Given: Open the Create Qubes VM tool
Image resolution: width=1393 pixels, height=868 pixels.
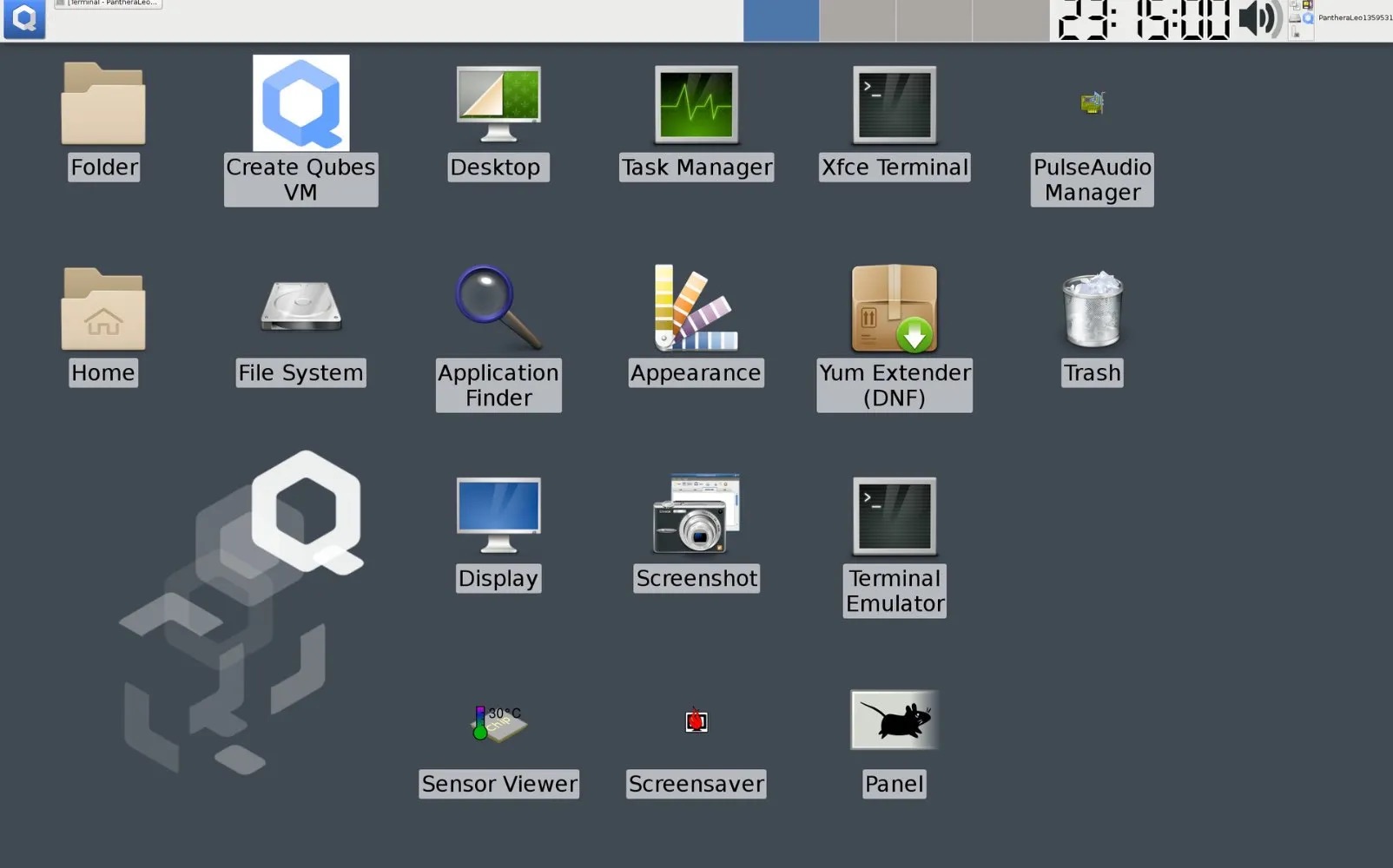Looking at the screenshot, I should (300, 102).
